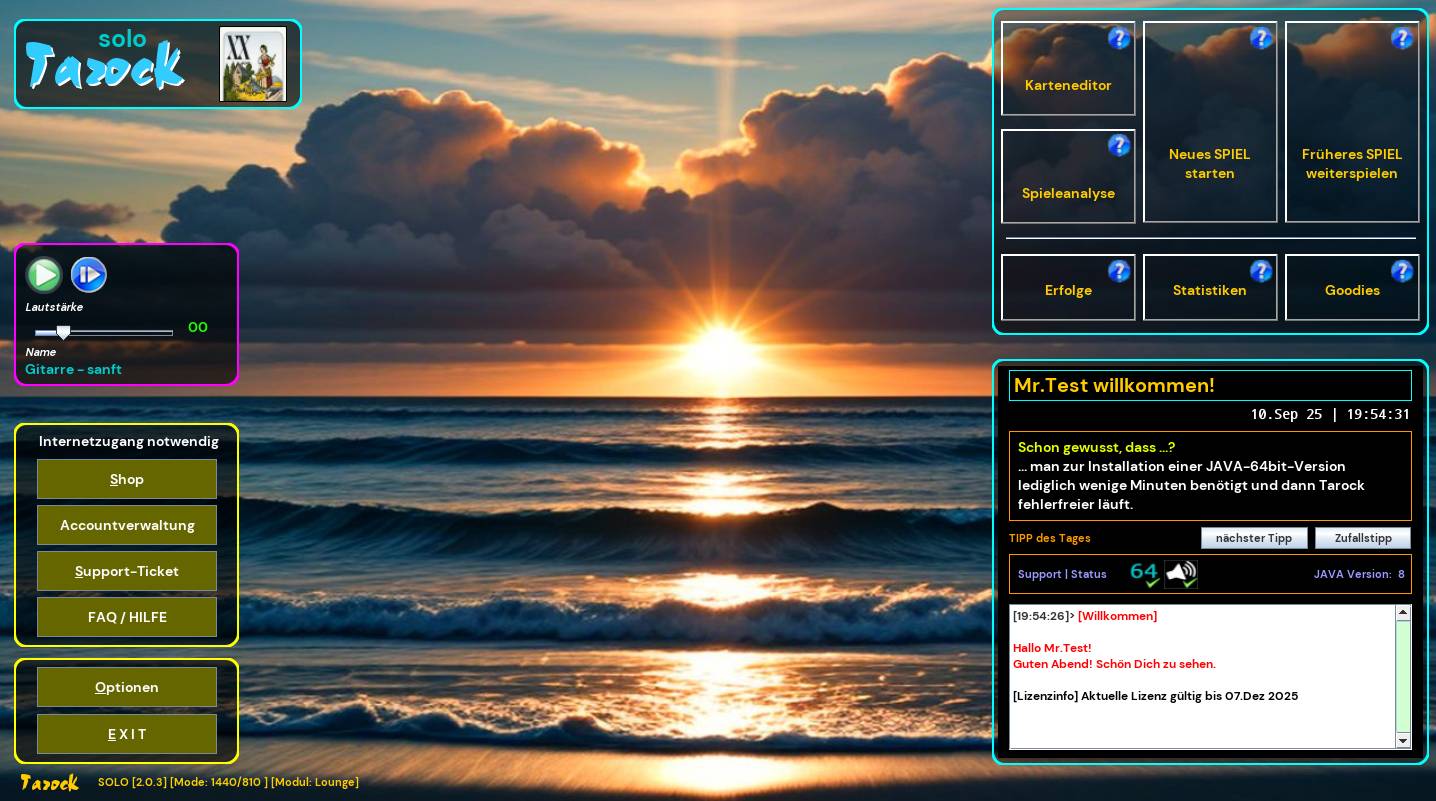Viewport: 1436px width, 801px height.
Task: Click the 64-bit status icon
Action: (x=1144, y=574)
